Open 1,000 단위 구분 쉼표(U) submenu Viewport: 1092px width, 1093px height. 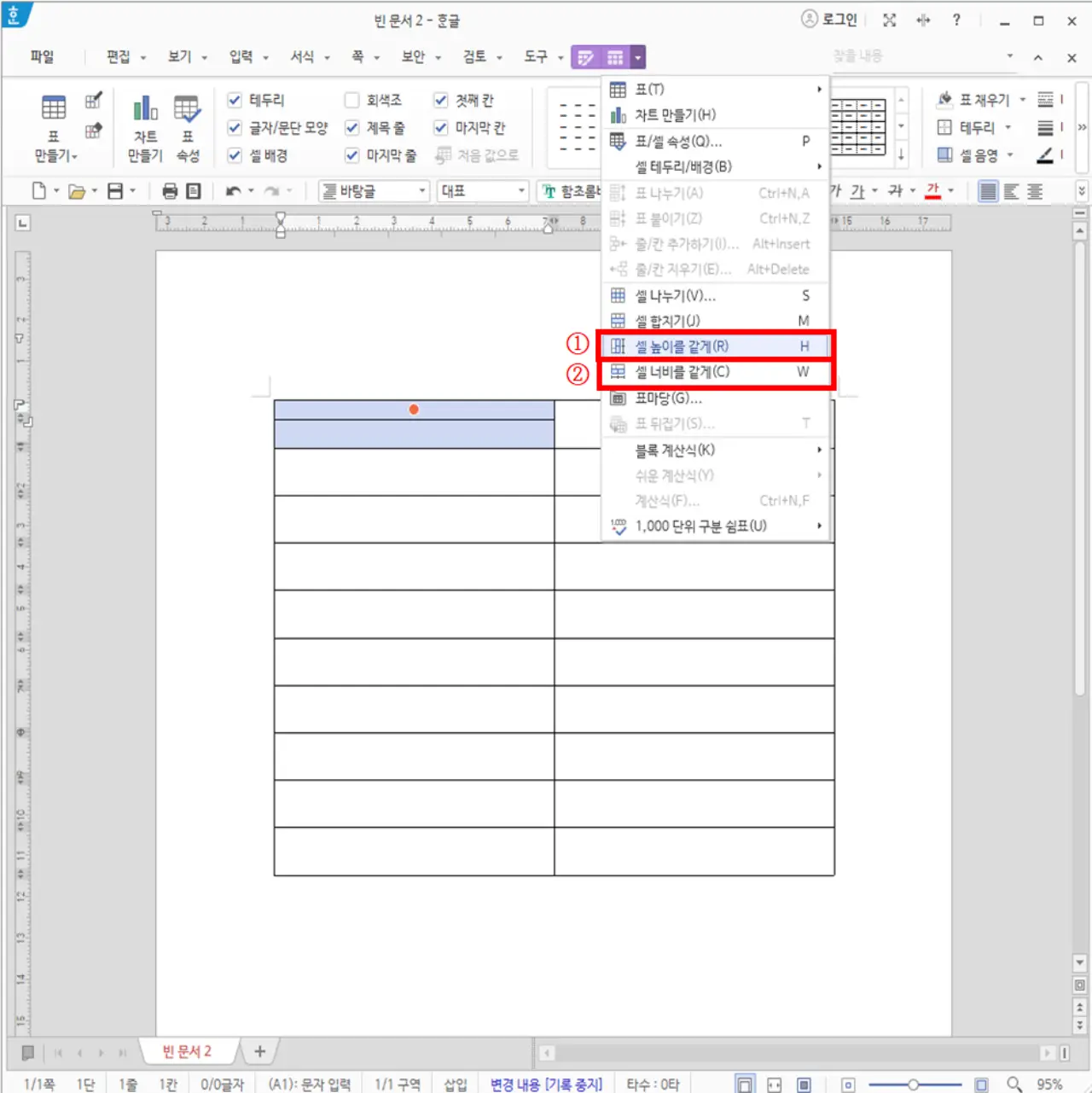[x=717, y=526]
